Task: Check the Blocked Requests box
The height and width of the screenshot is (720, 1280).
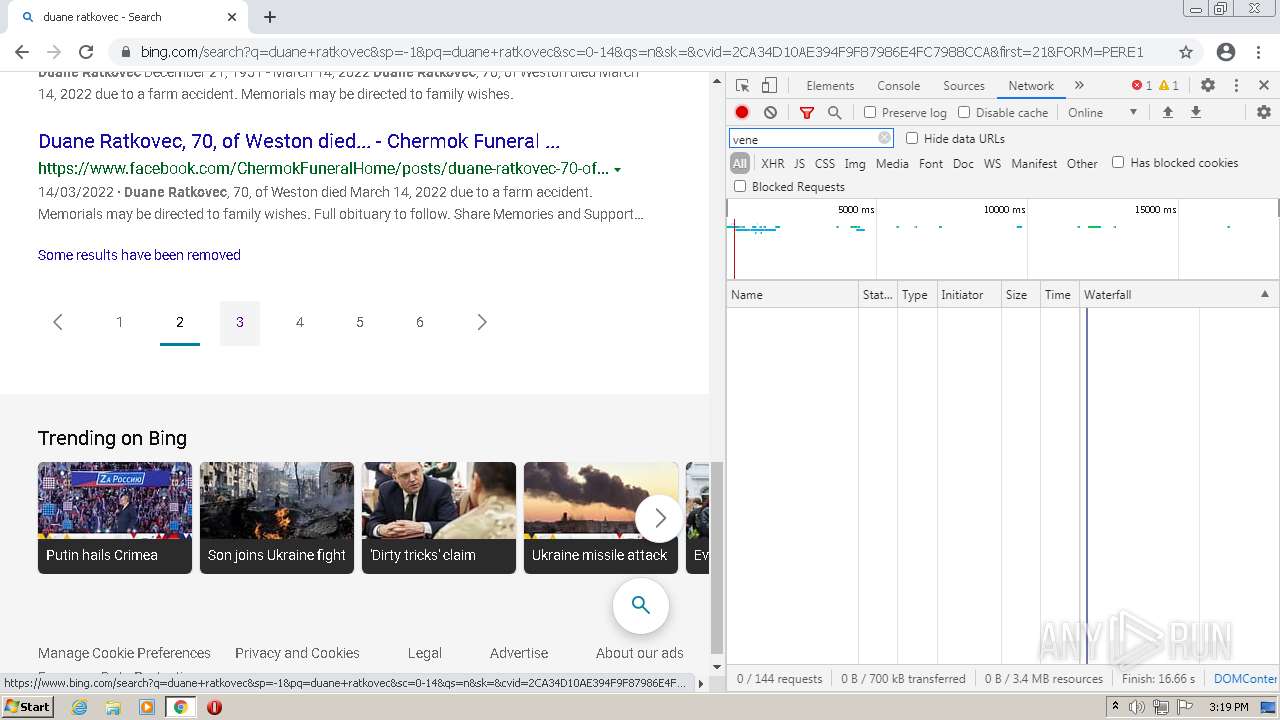Action: (740, 186)
